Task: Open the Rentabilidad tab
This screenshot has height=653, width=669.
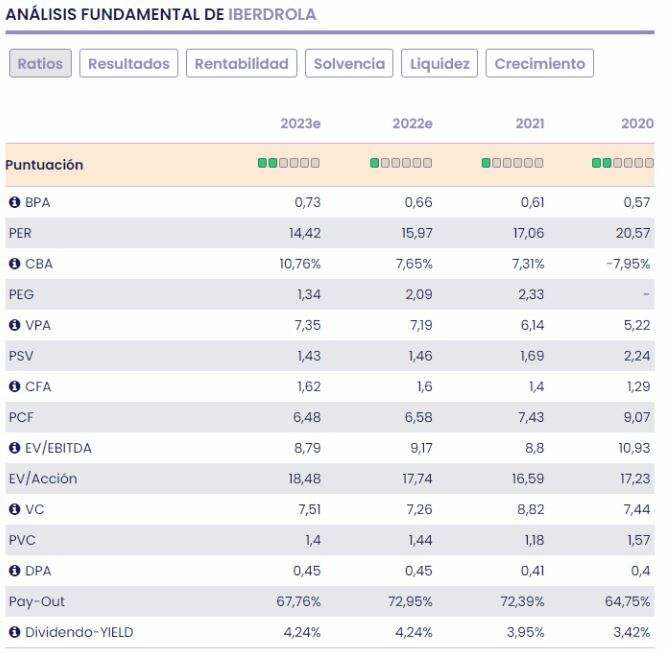Action: click(241, 64)
